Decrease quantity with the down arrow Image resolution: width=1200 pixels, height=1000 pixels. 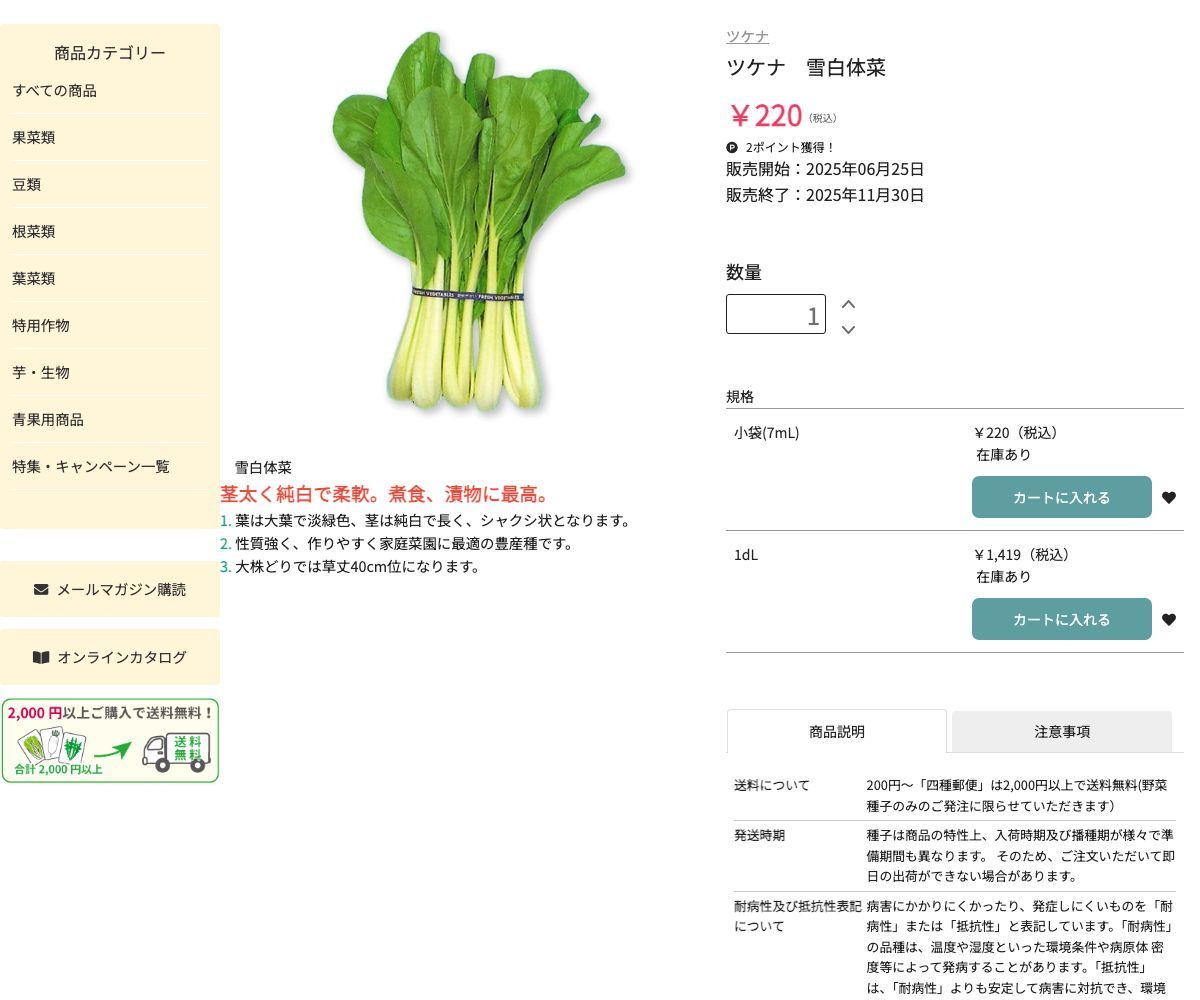[x=848, y=329]
